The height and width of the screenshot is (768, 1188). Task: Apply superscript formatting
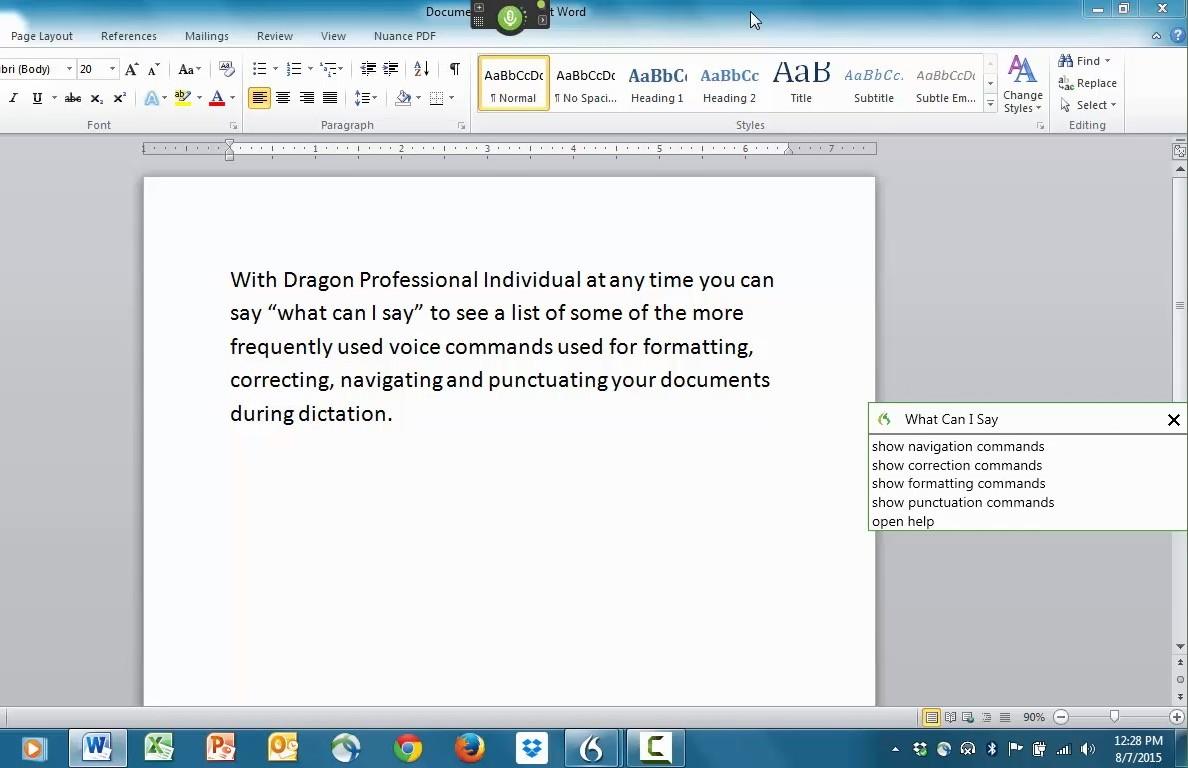[119, 98]
